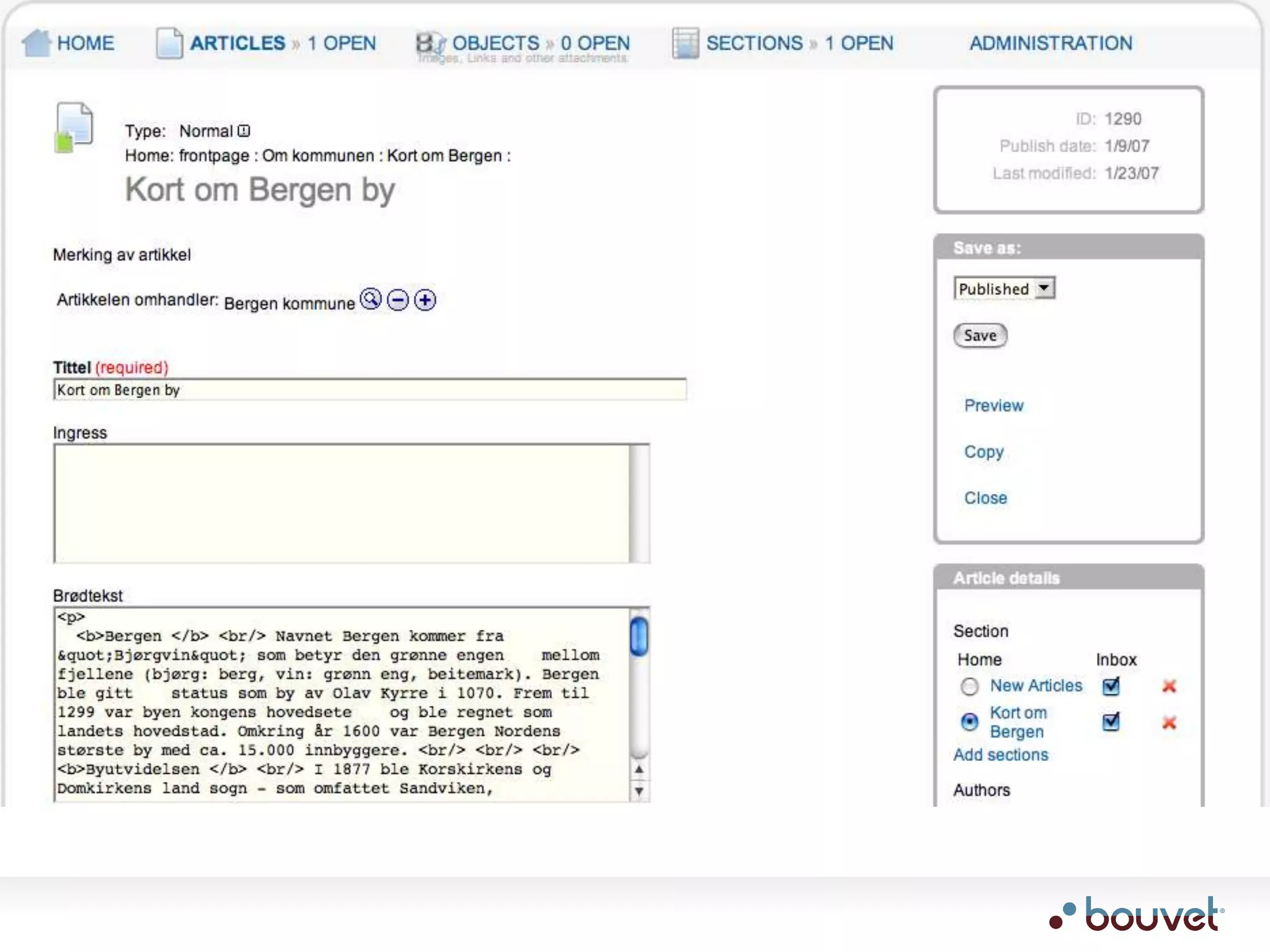1270x952 pixels.
Task: Click the info icon next to Type Normal
Action: (x=244, y=131)
